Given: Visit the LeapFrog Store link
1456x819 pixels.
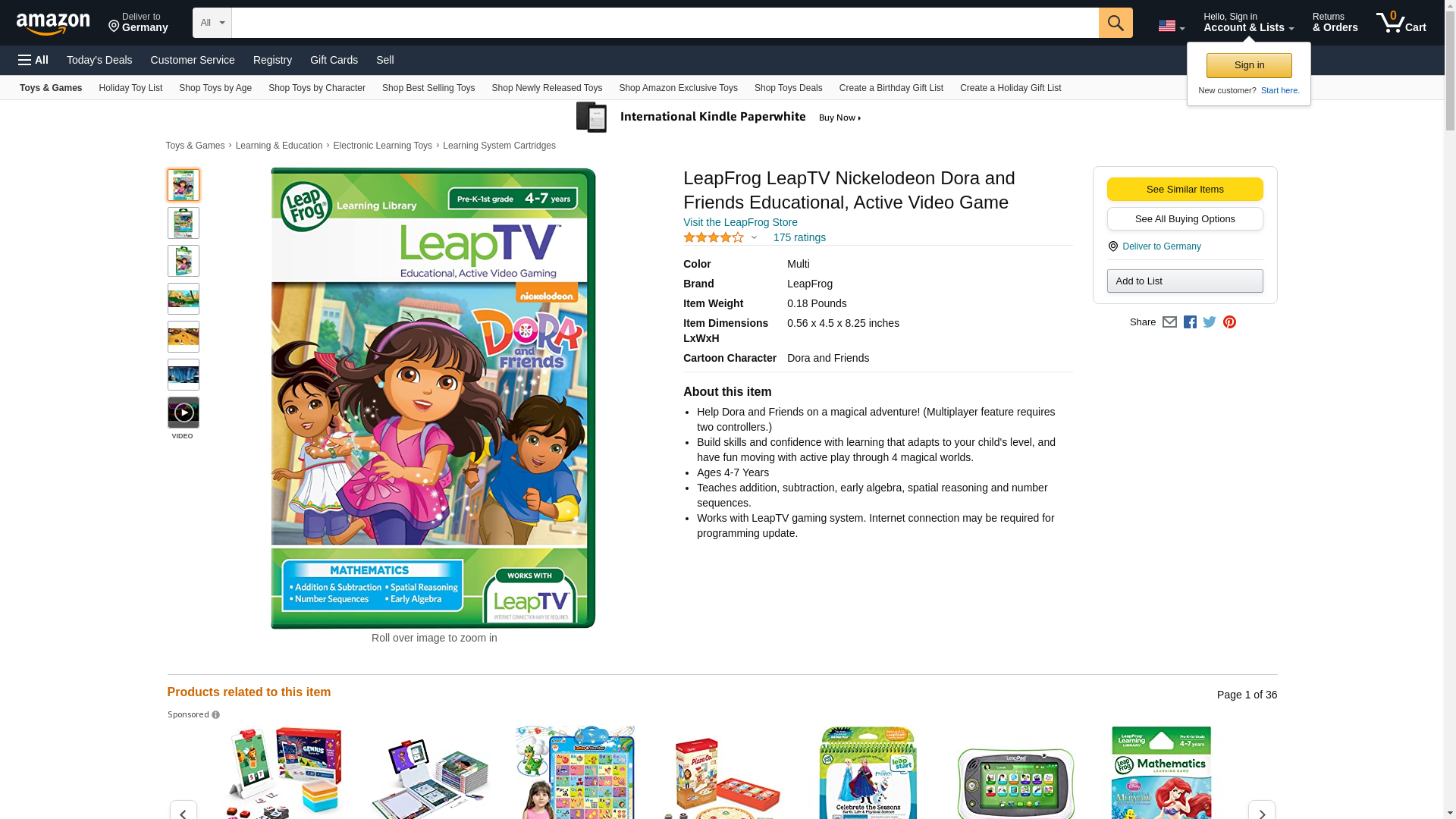Looking at the screenshot, I should (x=740, y=222).
